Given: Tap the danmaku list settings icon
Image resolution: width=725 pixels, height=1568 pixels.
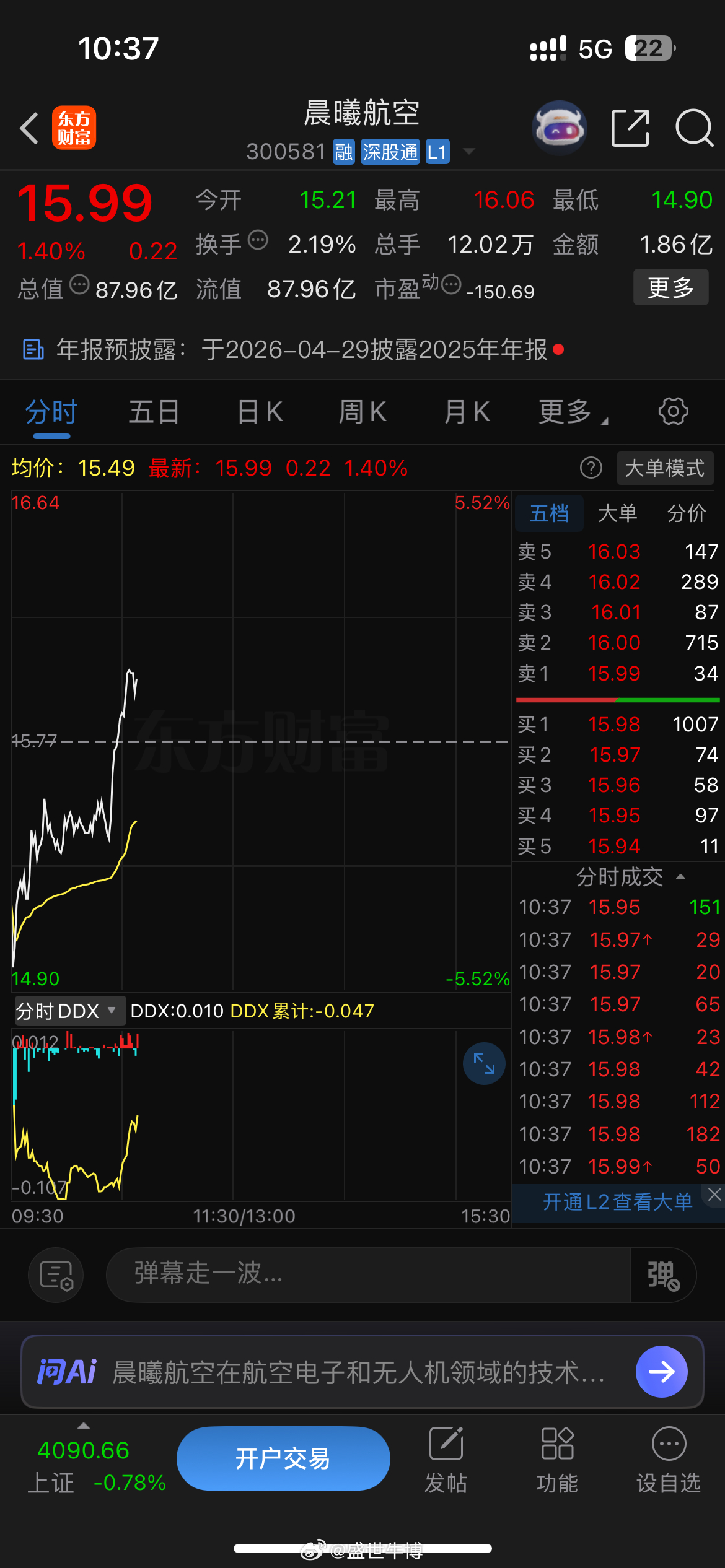Looking at the screenshot, I should point(56,1276).
